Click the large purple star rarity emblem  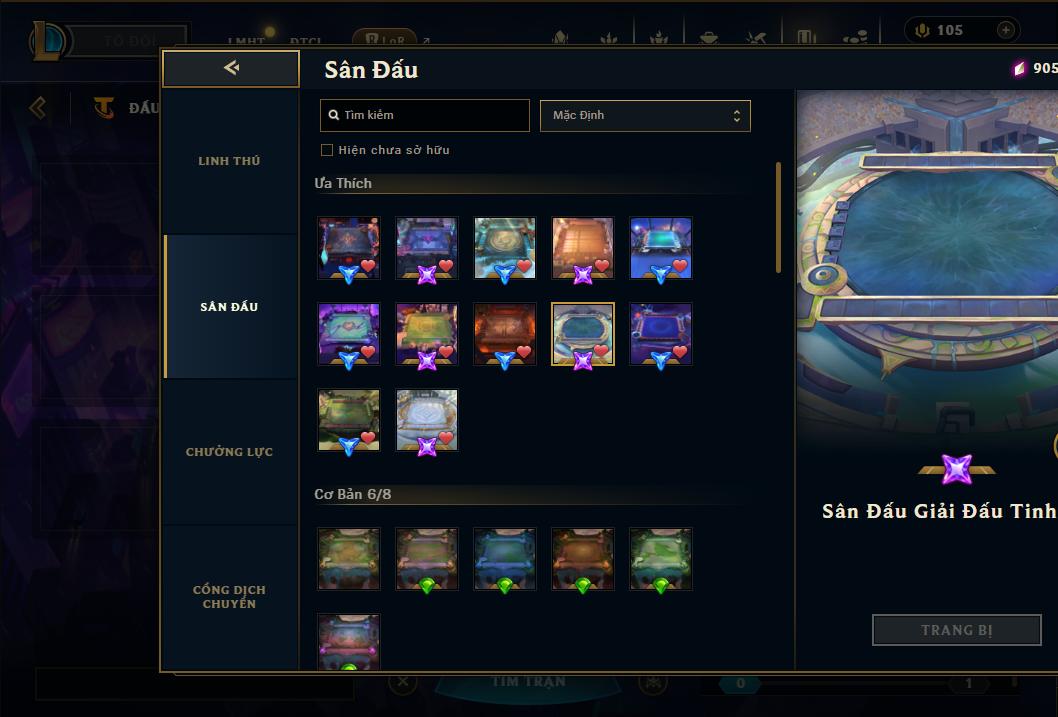(957, 469)
